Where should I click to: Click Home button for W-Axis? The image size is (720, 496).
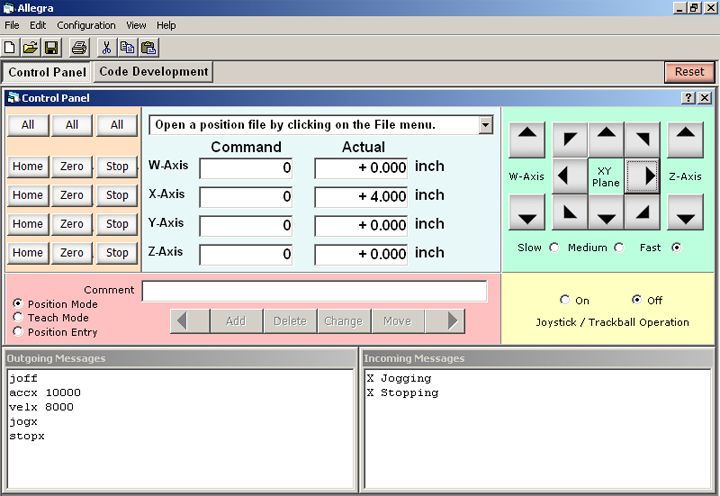click(x=28, y=166)
